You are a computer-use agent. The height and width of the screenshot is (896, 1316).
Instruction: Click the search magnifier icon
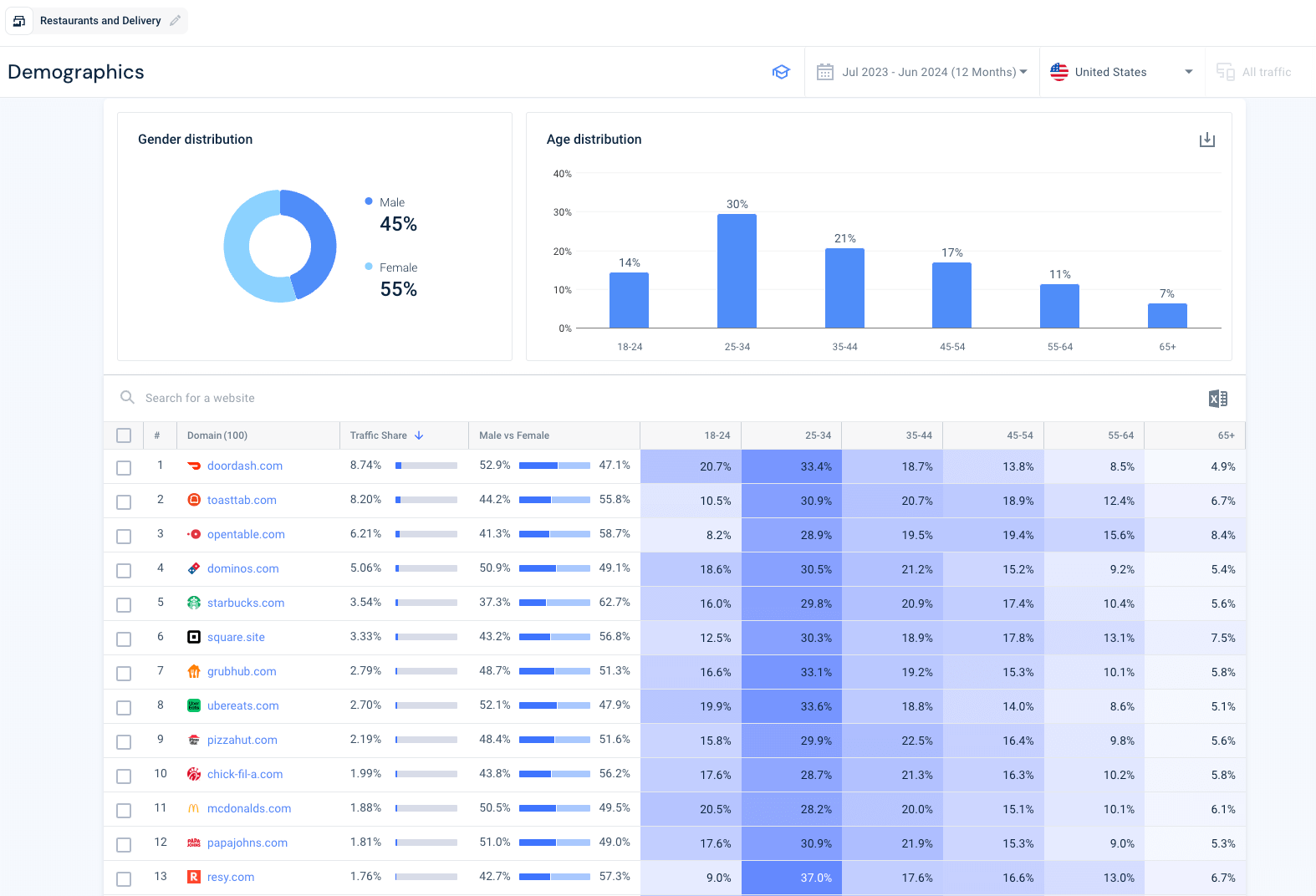(x=127, y=397)
